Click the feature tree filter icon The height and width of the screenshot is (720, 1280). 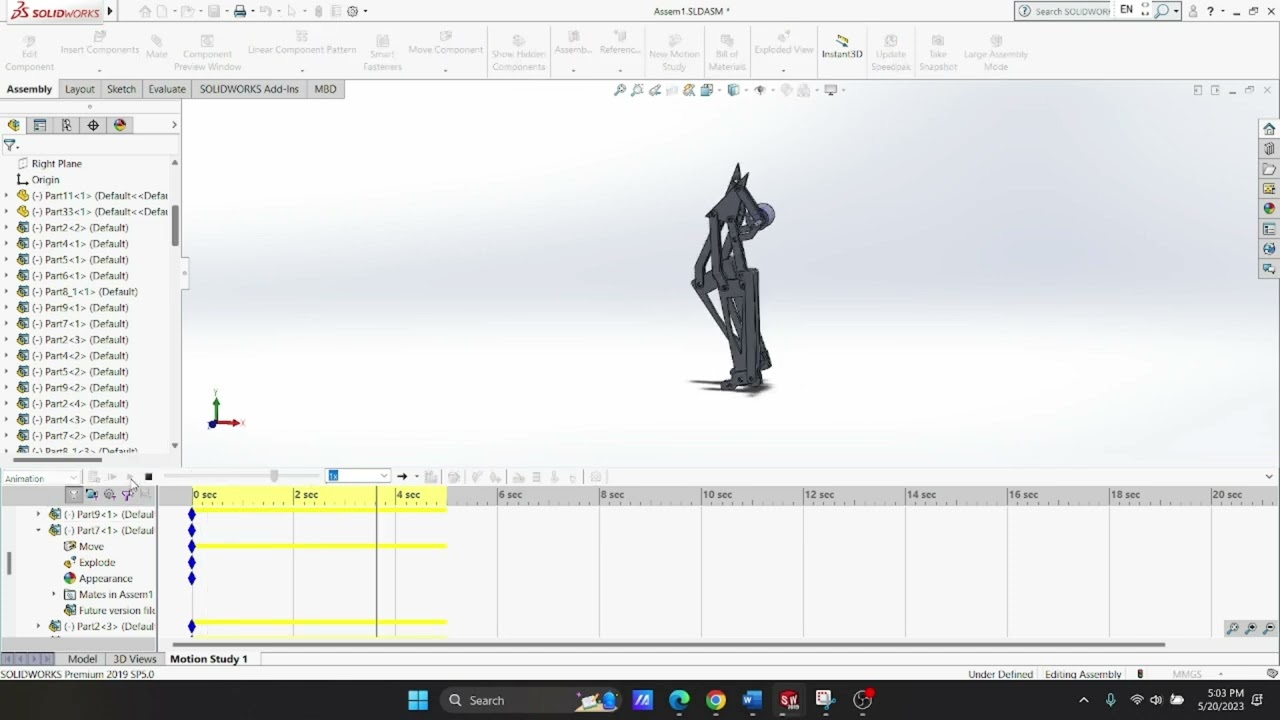pyautogui.click(x=10, y=146)
